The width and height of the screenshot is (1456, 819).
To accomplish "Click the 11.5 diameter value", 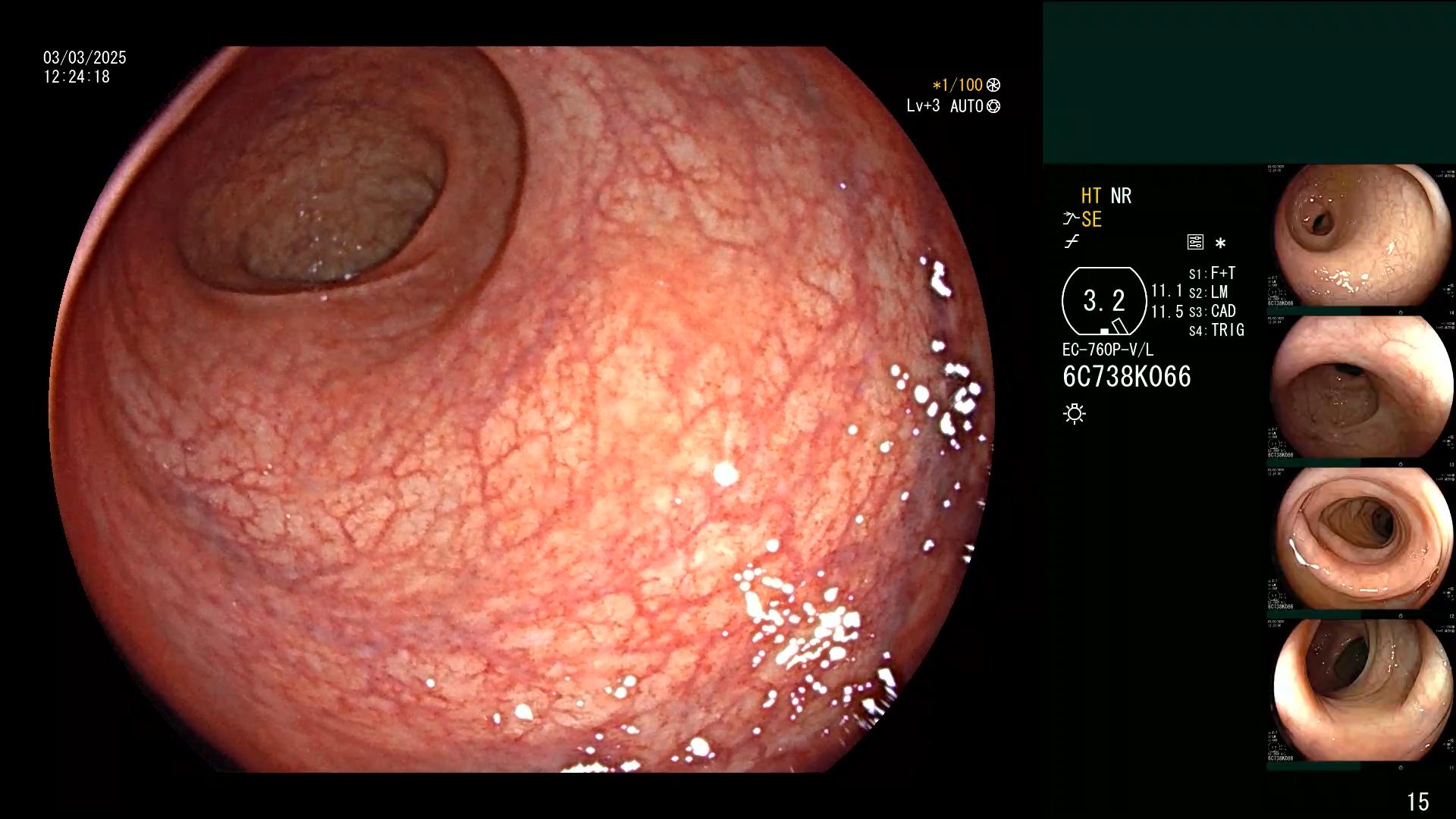I will pos(1167,312).
